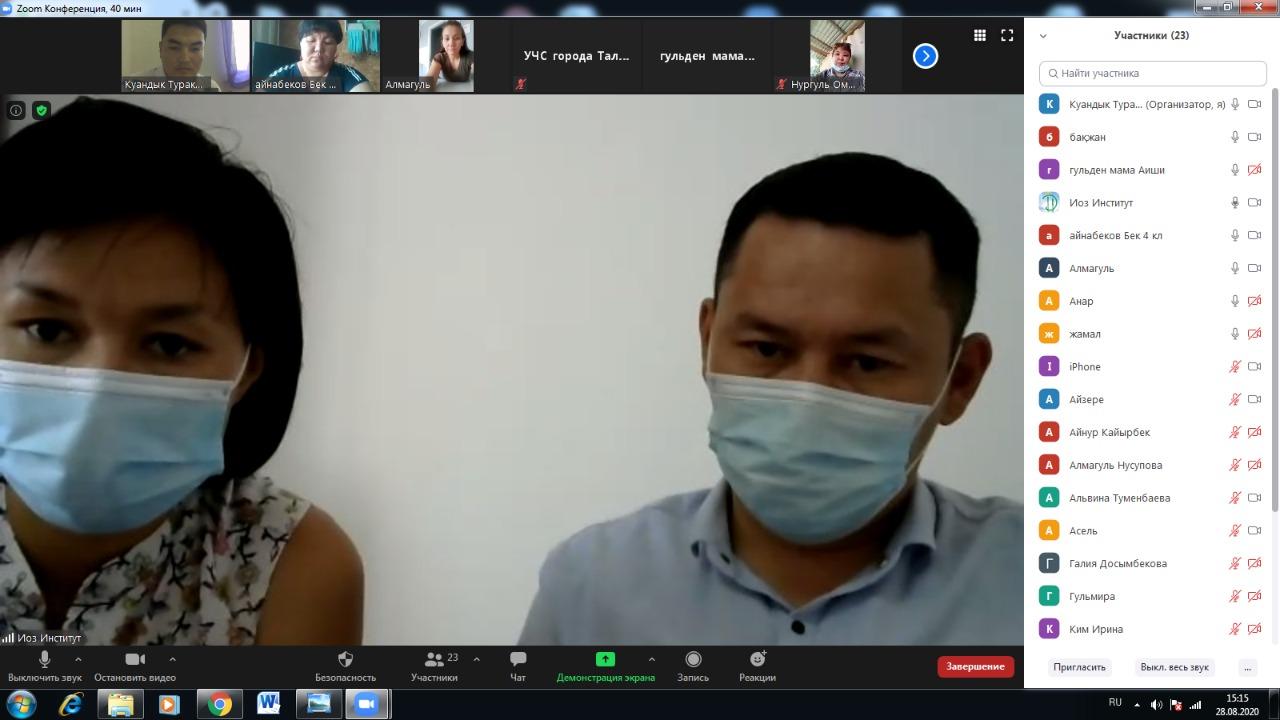Expand video options arrow next to camera
This screenshot has height=720, width=1280.
point(172,659)
